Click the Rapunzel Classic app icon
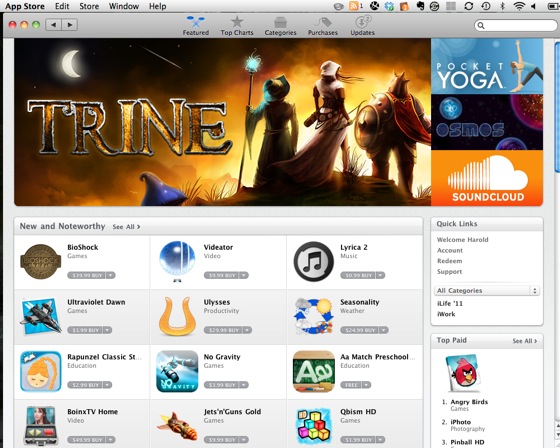Viewport: 560px width, 448px height. [40, 371]
